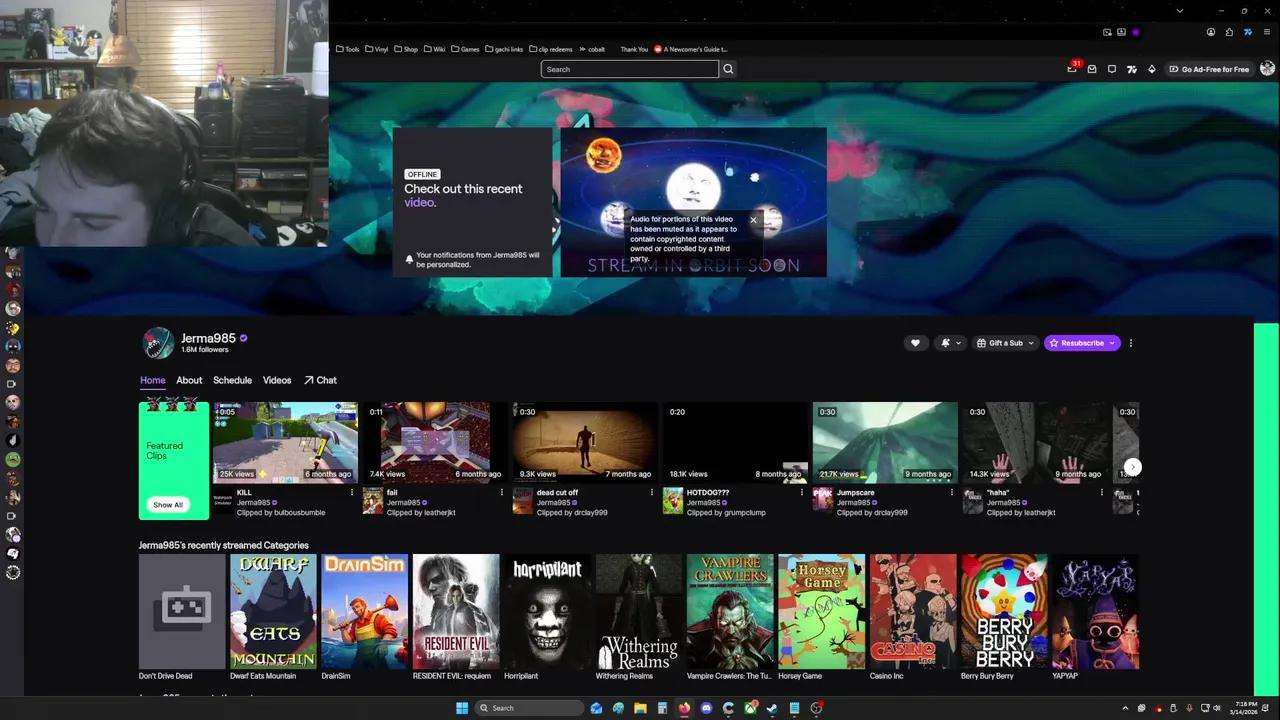
Task: Open Twitch notifications inbox with 31 badge
Action: (1072, 69)
